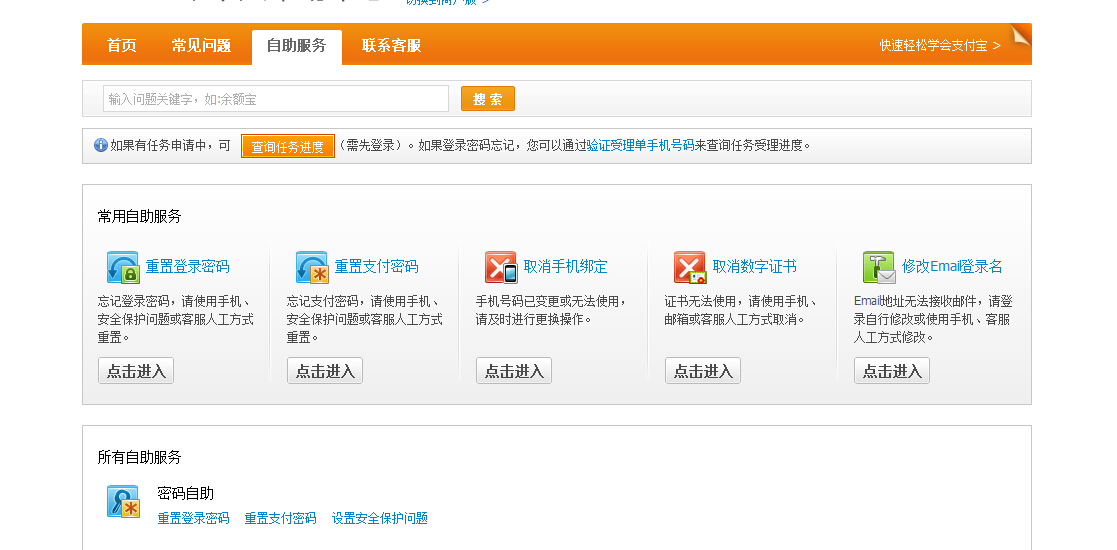Click the 搜索 button
The width and height of the screenshot is (1117, 550).
[x=487, y=99]
